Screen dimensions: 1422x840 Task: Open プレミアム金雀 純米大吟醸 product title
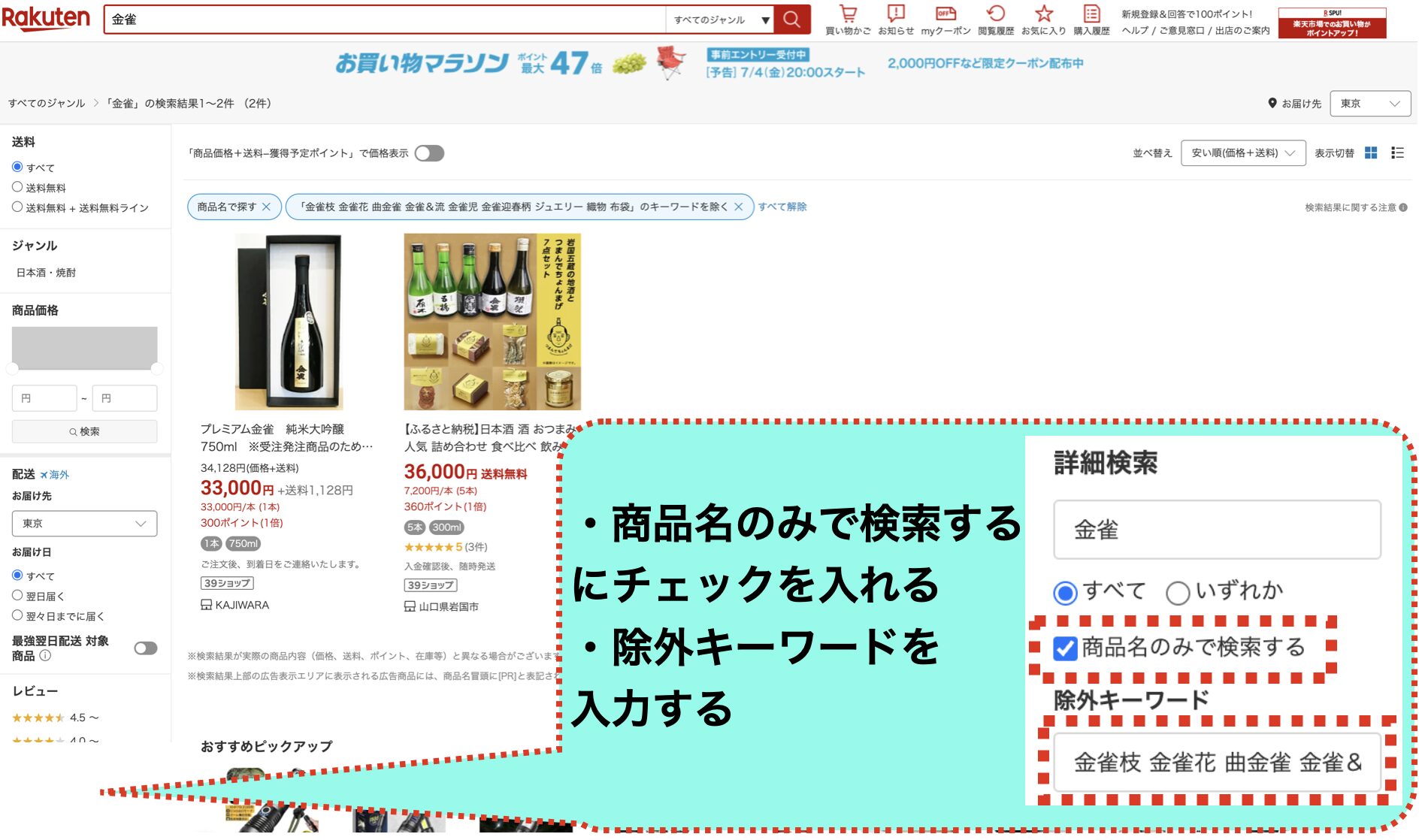click(286, 438)
